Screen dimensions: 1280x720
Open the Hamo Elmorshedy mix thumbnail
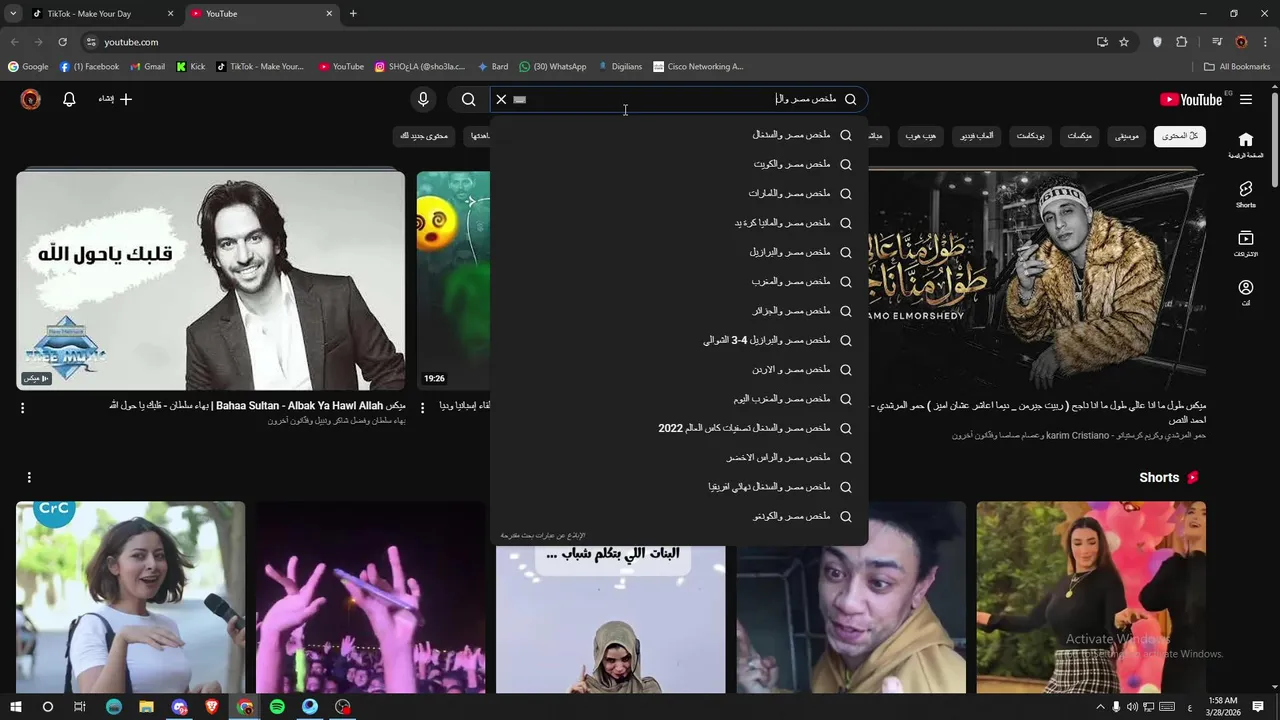click(x=1036, y=280)
